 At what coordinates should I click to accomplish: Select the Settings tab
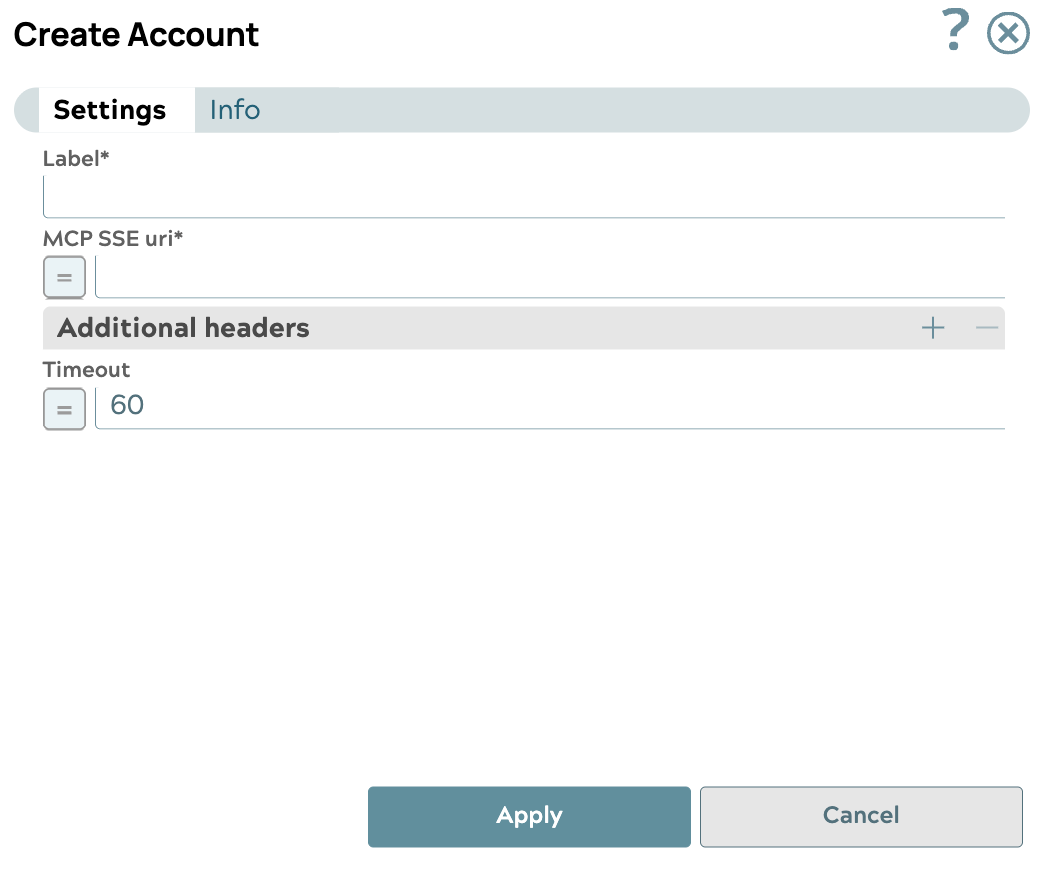click(x=110, y=110)
